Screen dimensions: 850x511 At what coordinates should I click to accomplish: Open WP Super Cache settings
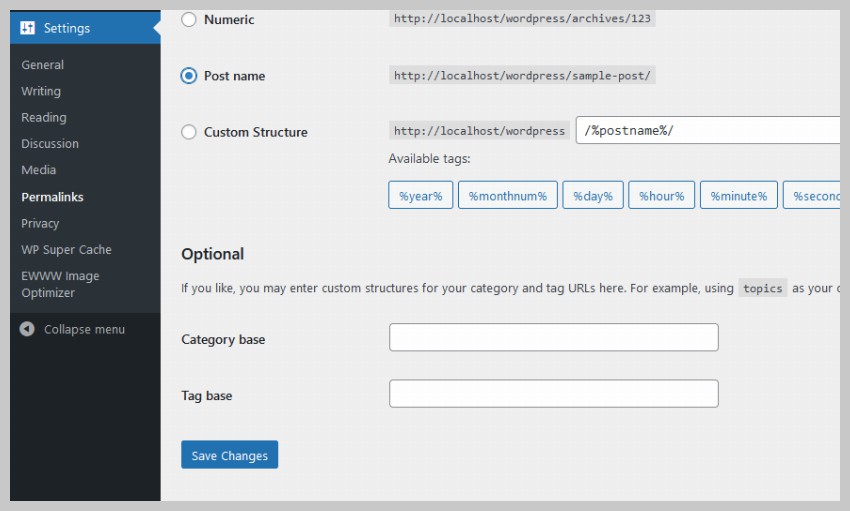click(66, 250)
